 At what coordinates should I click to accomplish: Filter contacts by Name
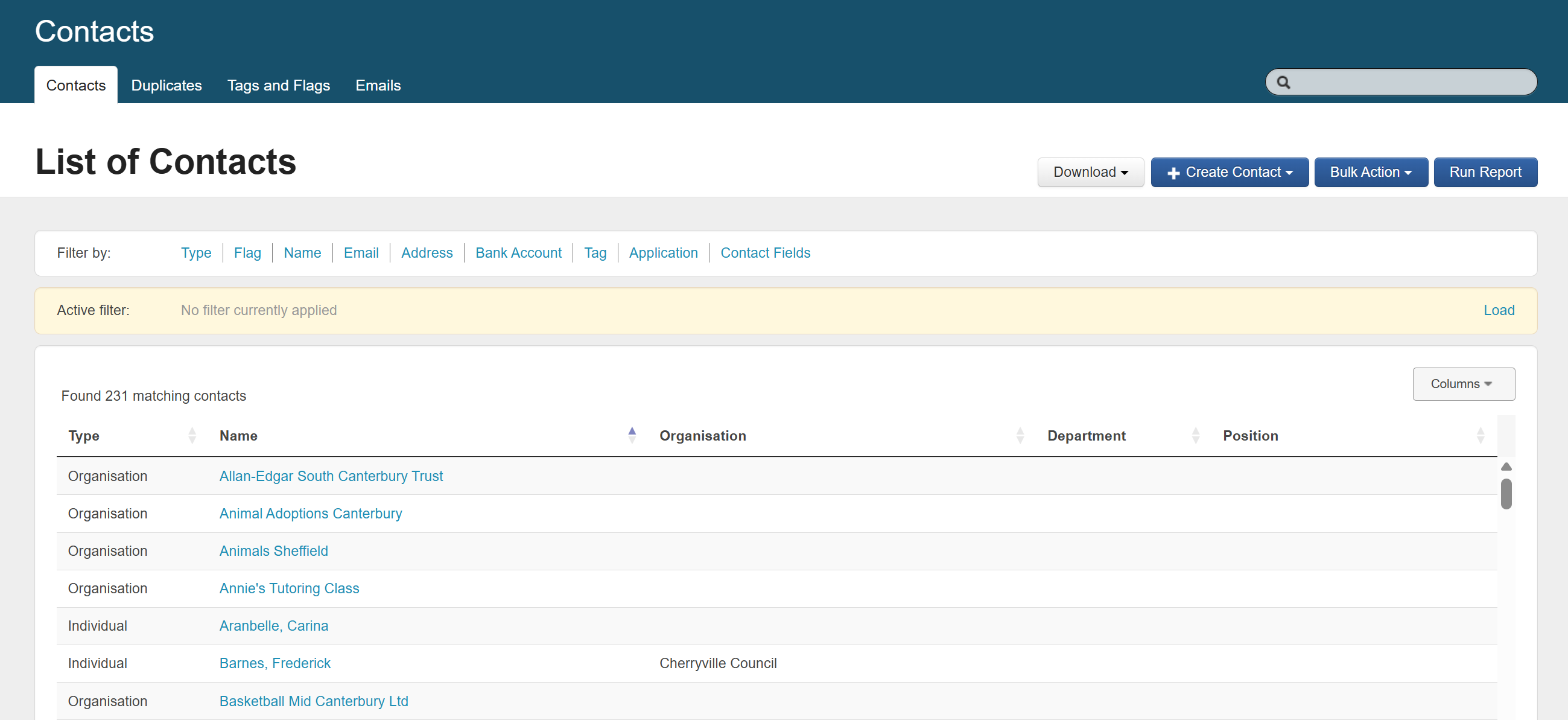[302, 253]
